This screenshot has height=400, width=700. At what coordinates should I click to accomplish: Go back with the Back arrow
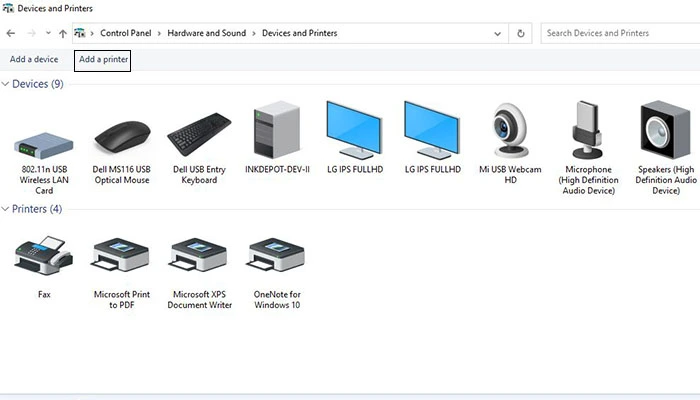[11, 33]
